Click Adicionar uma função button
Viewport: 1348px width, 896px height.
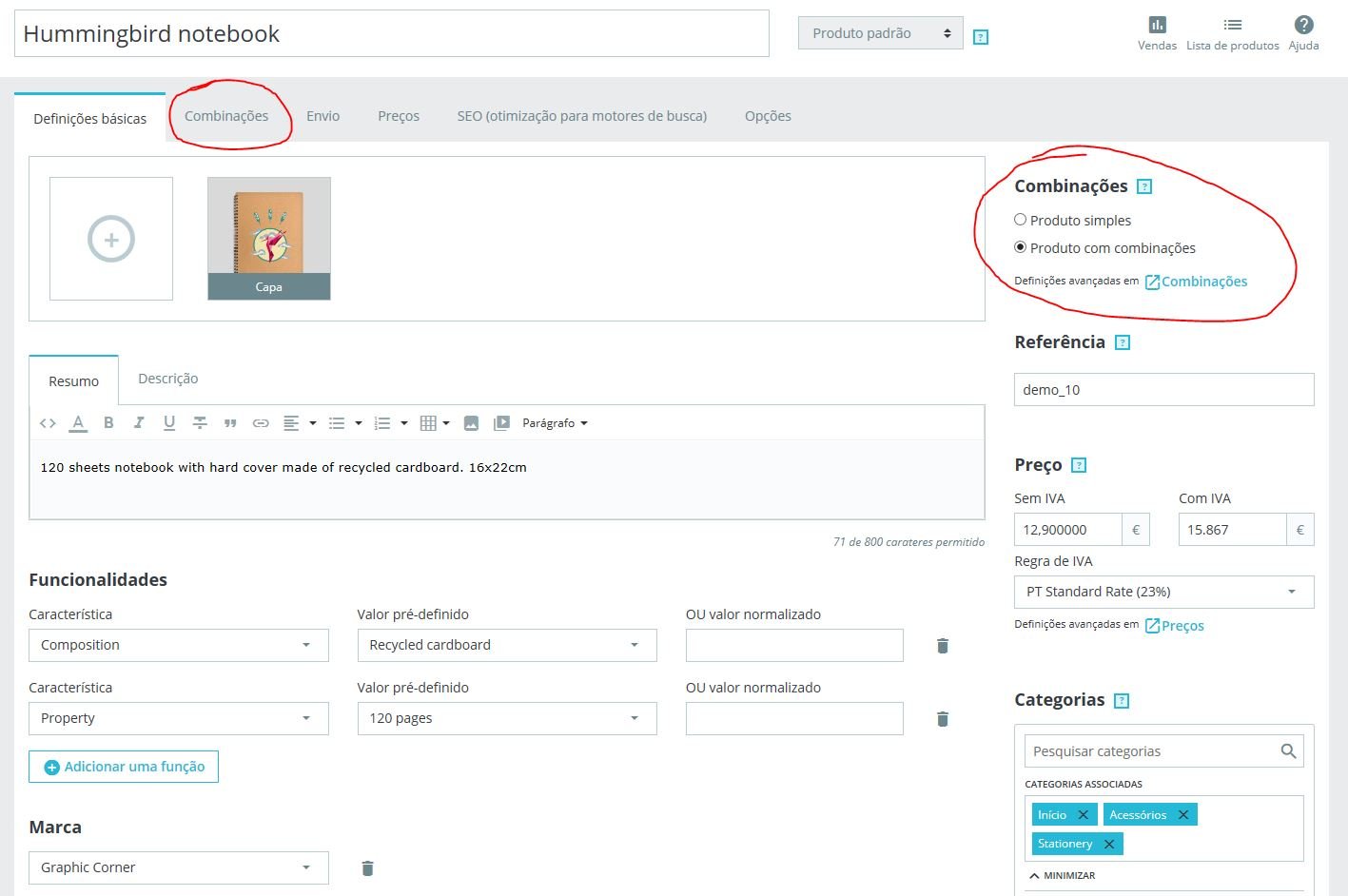(x=124, y=767)
